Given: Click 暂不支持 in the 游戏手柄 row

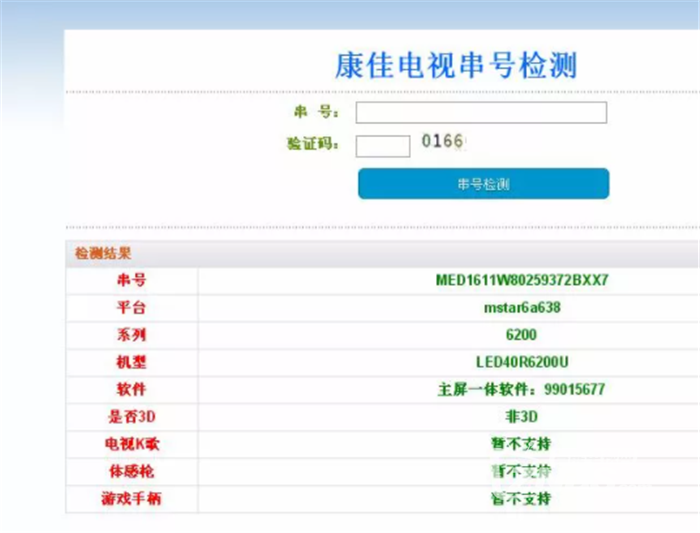Looking at the screenshot, I should [521, 498].
